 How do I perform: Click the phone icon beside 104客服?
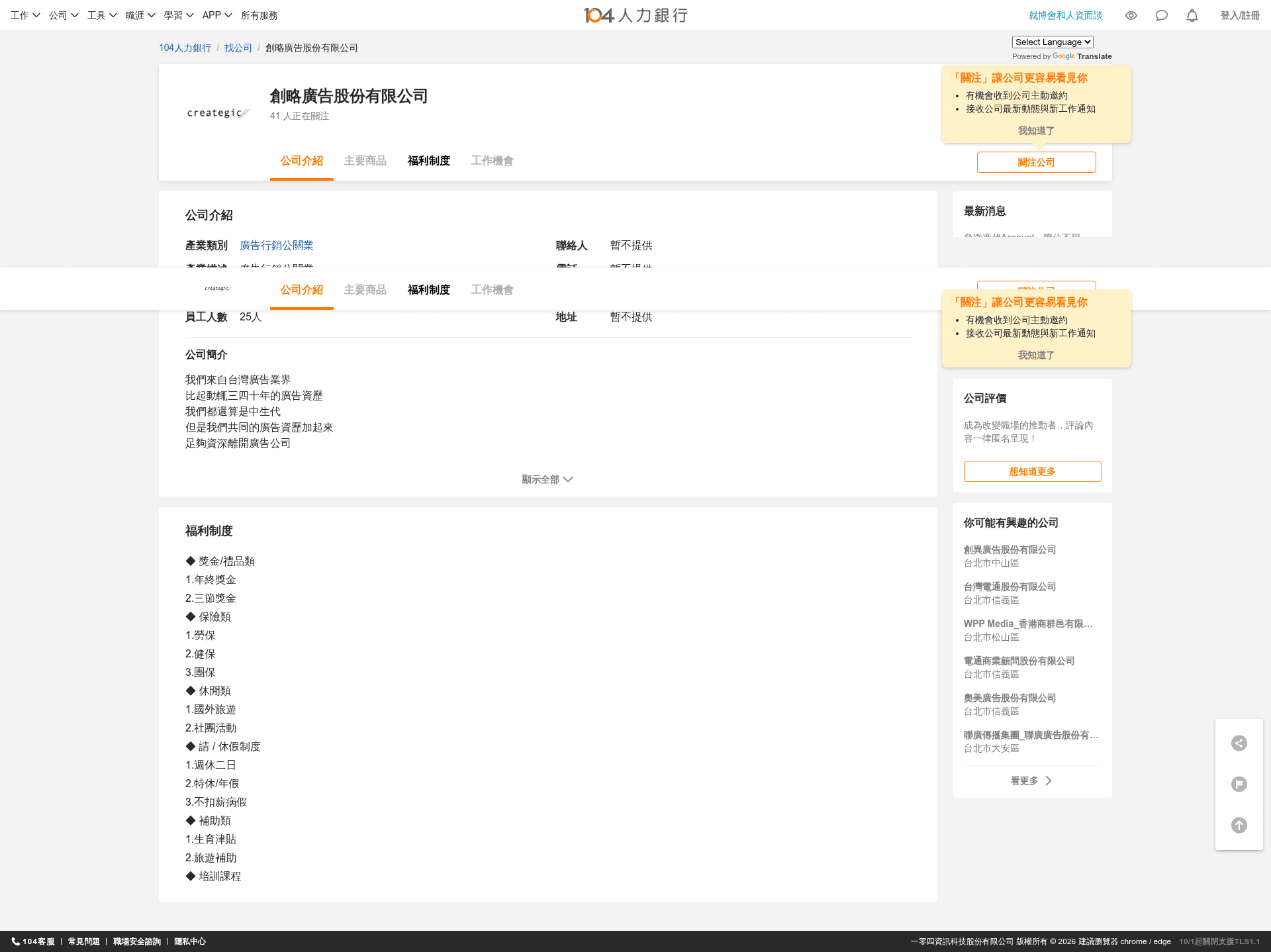click(x=15, y=941)
